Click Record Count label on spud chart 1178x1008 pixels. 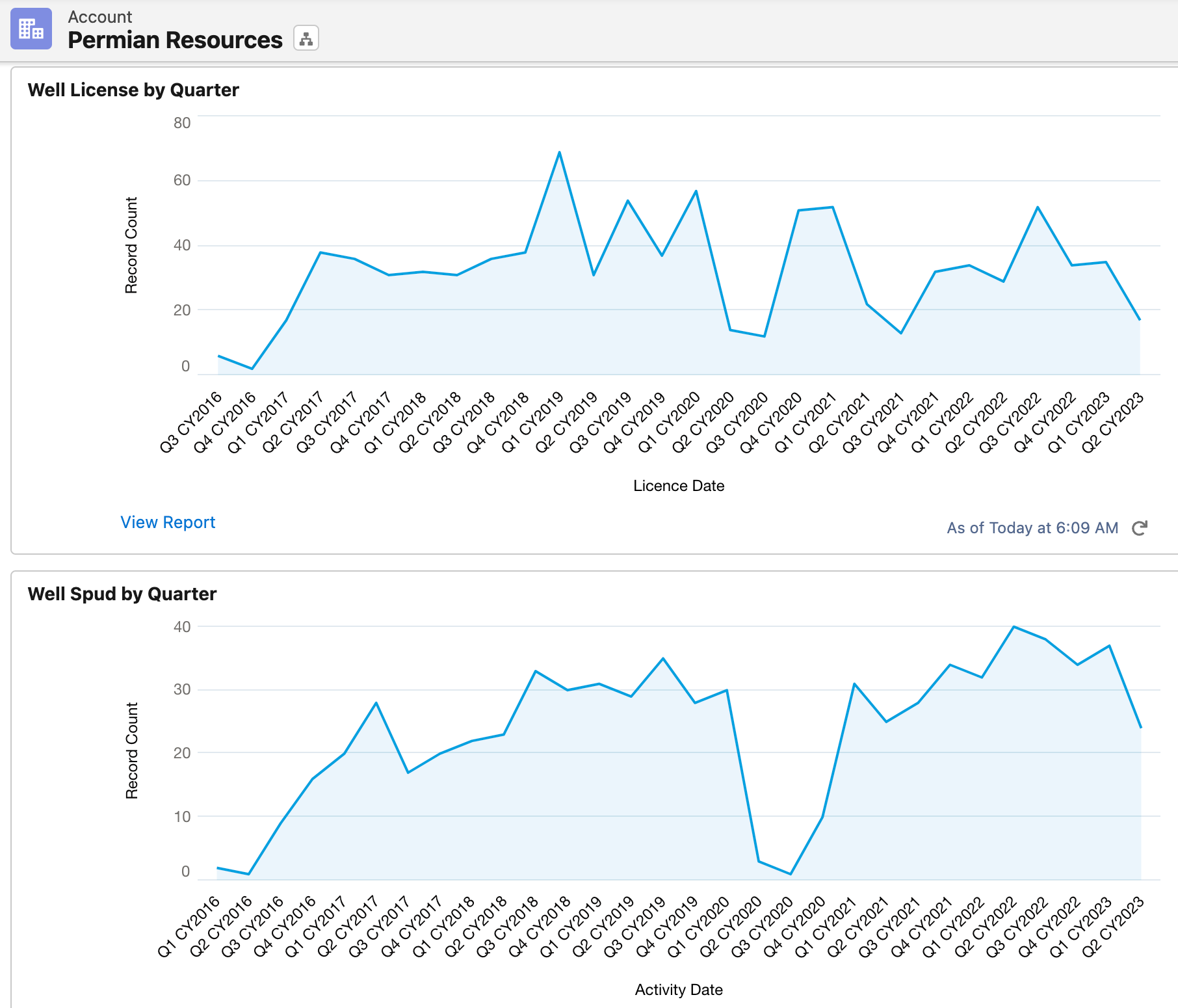click(x=132, y=750)
